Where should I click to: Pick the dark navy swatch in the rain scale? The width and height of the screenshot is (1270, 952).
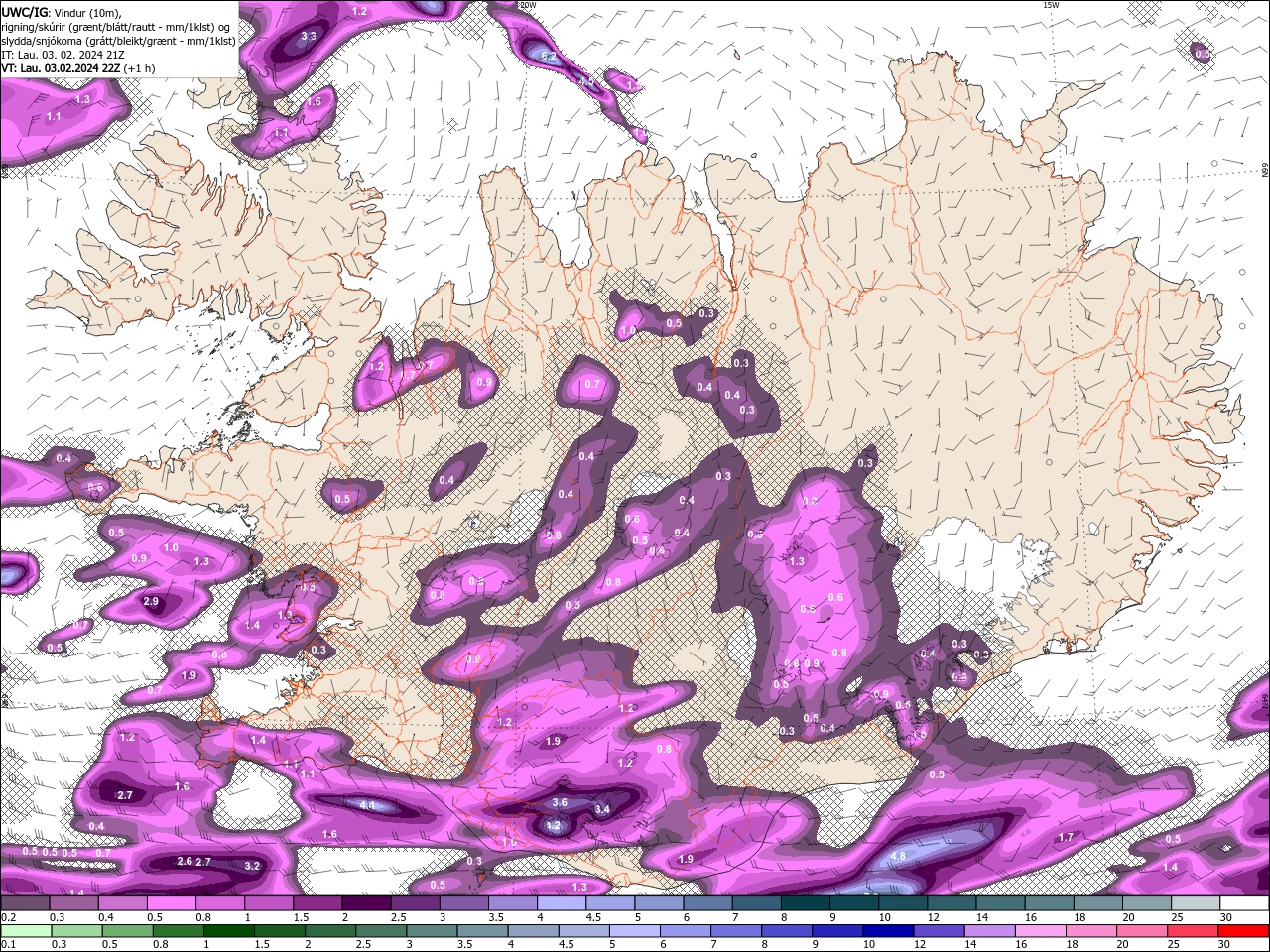(x=886, y=931)
